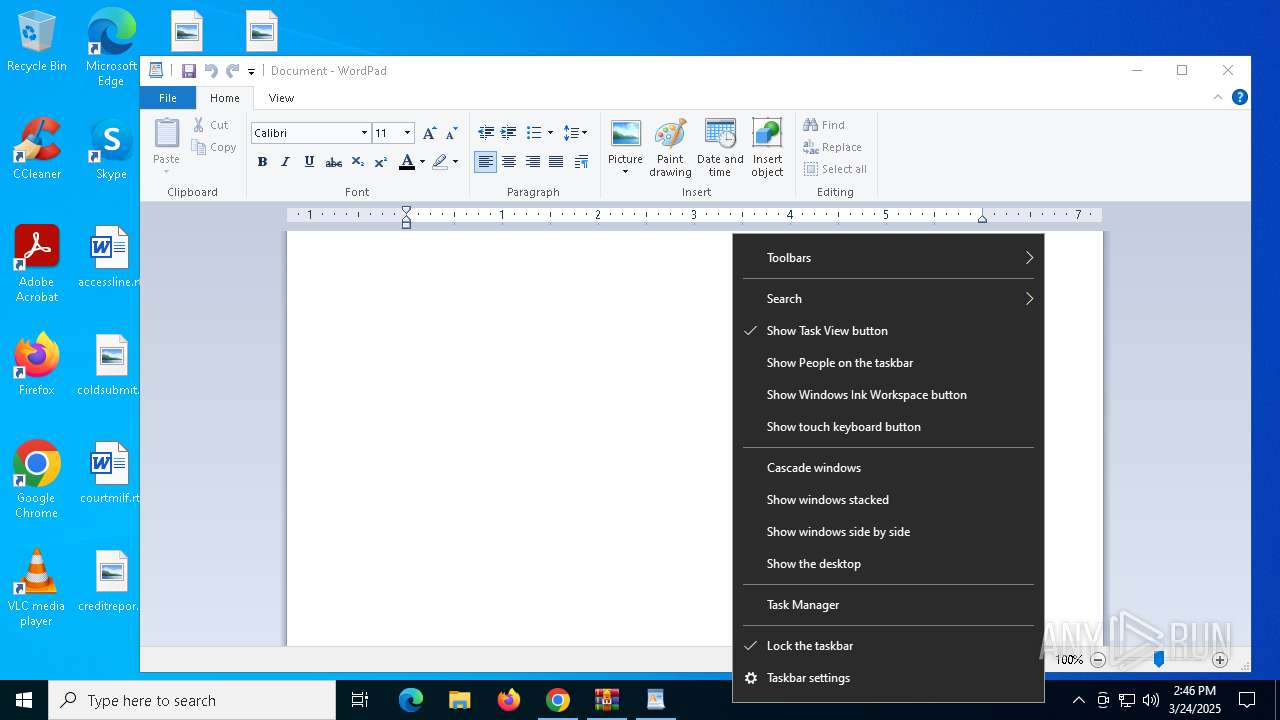This screenshot has height=720, width=1280.
Task: Align text right
Action: coord(532,162)
